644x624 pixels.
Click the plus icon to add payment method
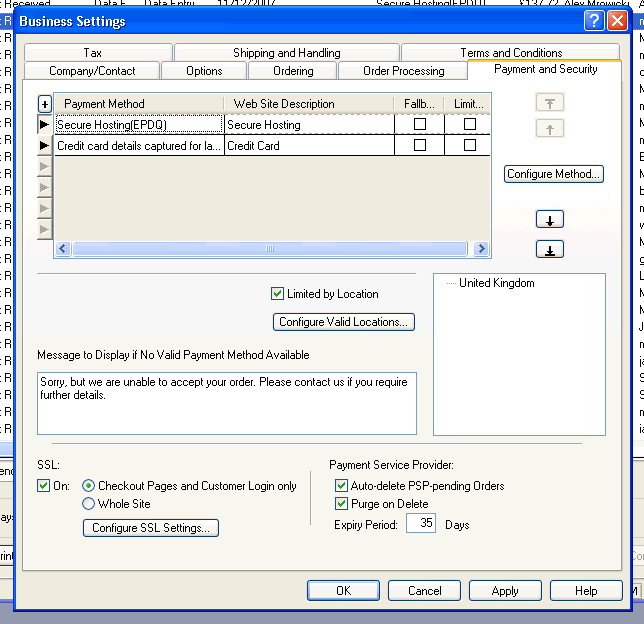coord(44,104)
